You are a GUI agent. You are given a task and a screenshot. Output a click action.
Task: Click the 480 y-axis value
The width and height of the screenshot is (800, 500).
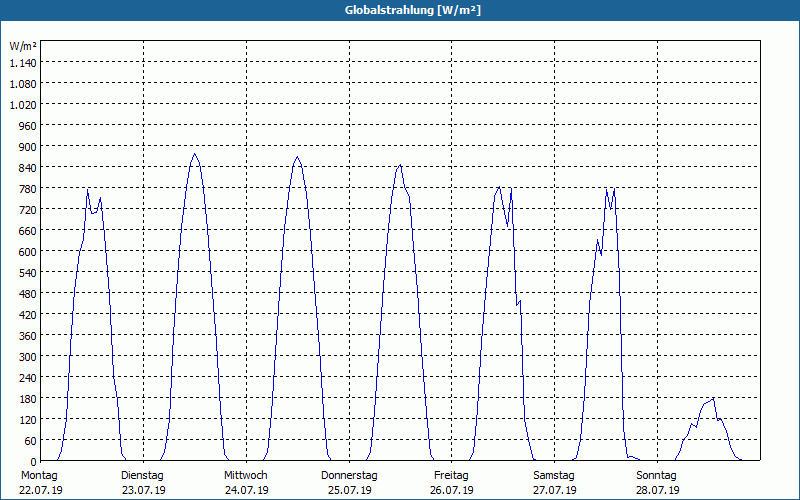point(28,294)
